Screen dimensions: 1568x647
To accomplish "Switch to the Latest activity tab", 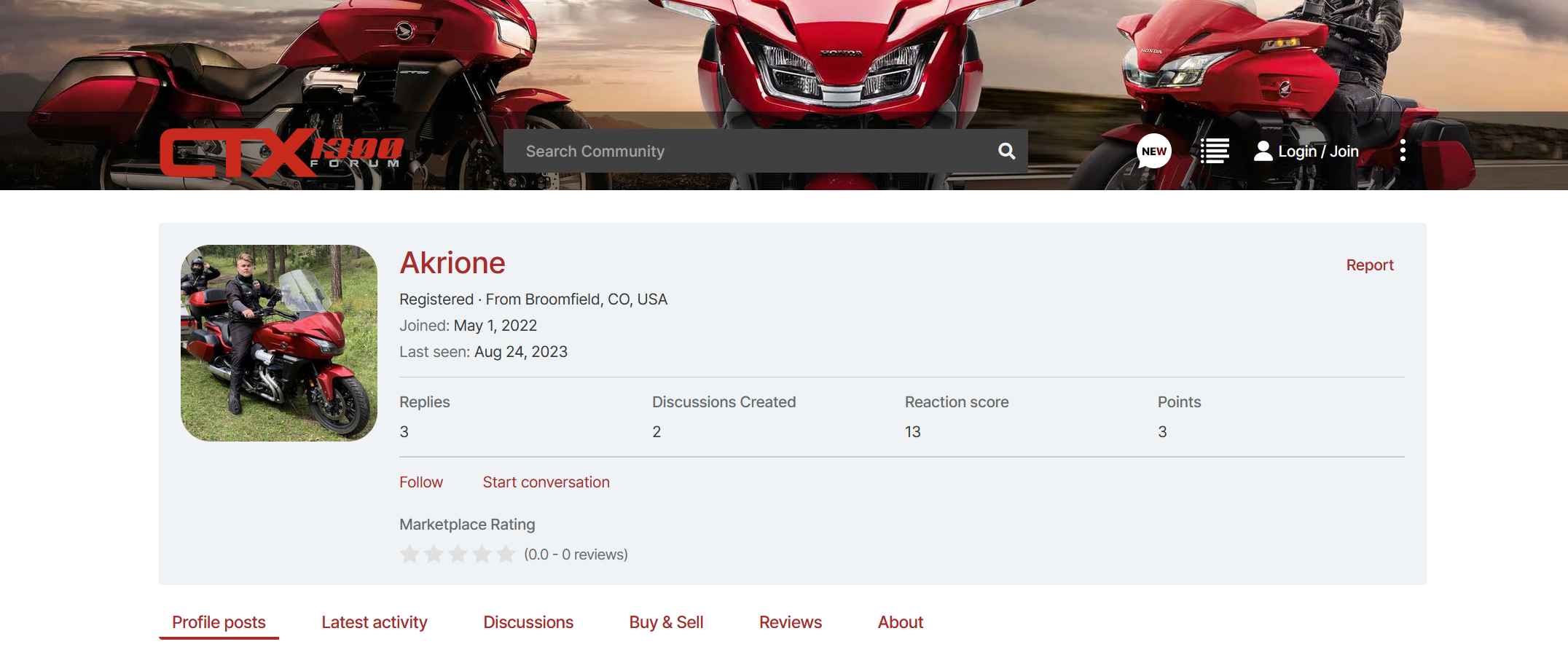I will point(374,622).
